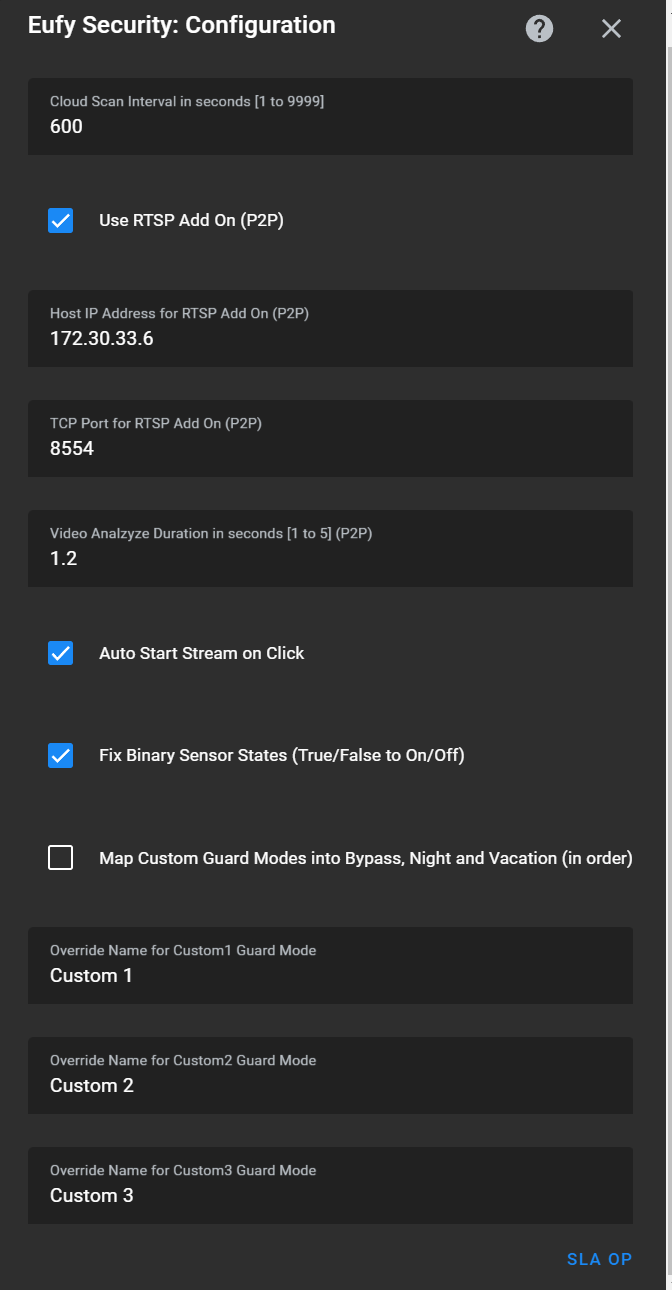The height and width of the screenshot is (1290, 672).
Task: Select the Host IP Address field
Action: pos(330,328)
